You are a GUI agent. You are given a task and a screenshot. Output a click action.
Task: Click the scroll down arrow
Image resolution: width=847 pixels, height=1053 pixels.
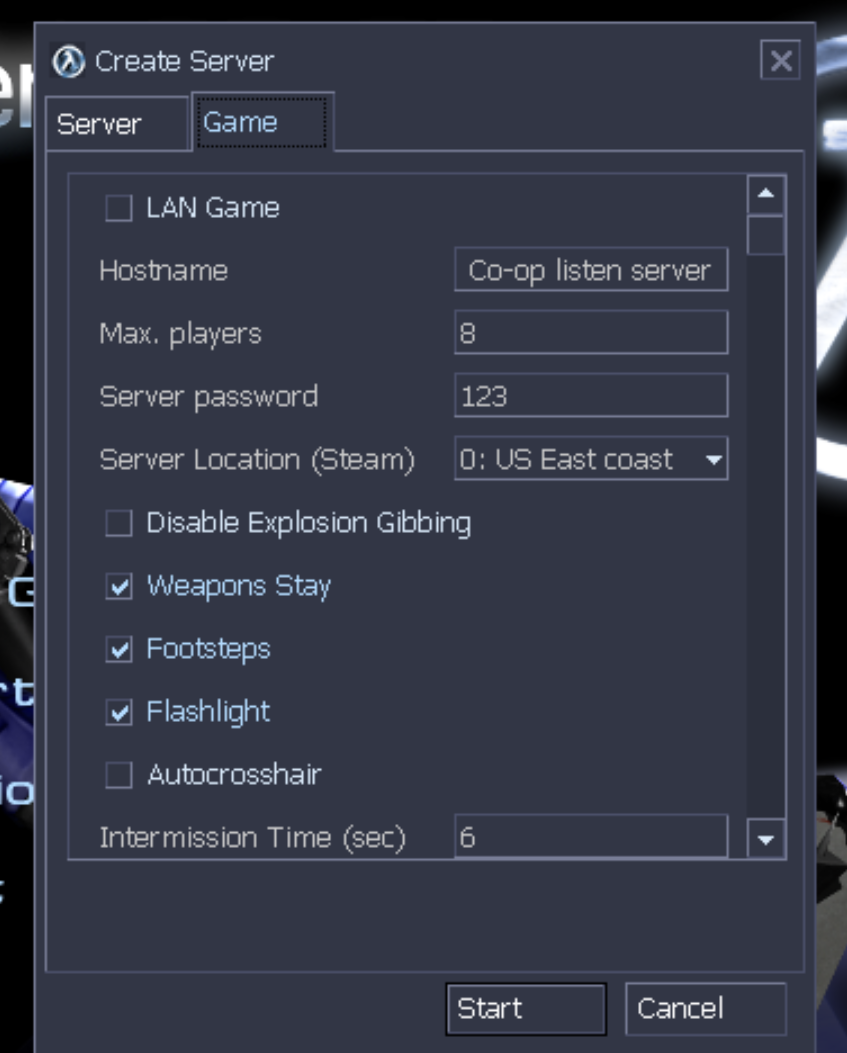(x=766, y=839)
